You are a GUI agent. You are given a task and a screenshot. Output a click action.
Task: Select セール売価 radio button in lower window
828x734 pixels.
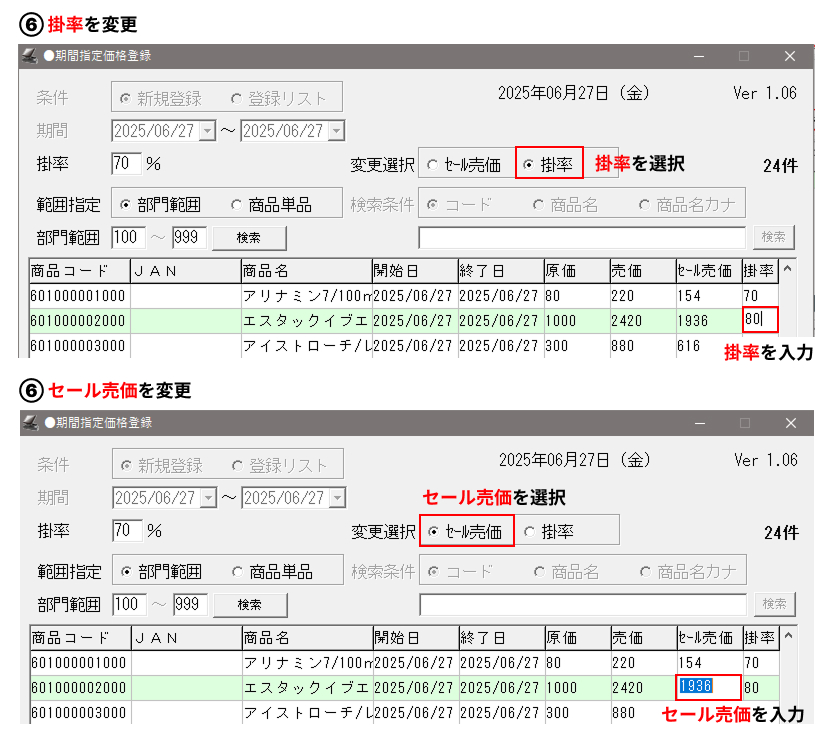432,532
